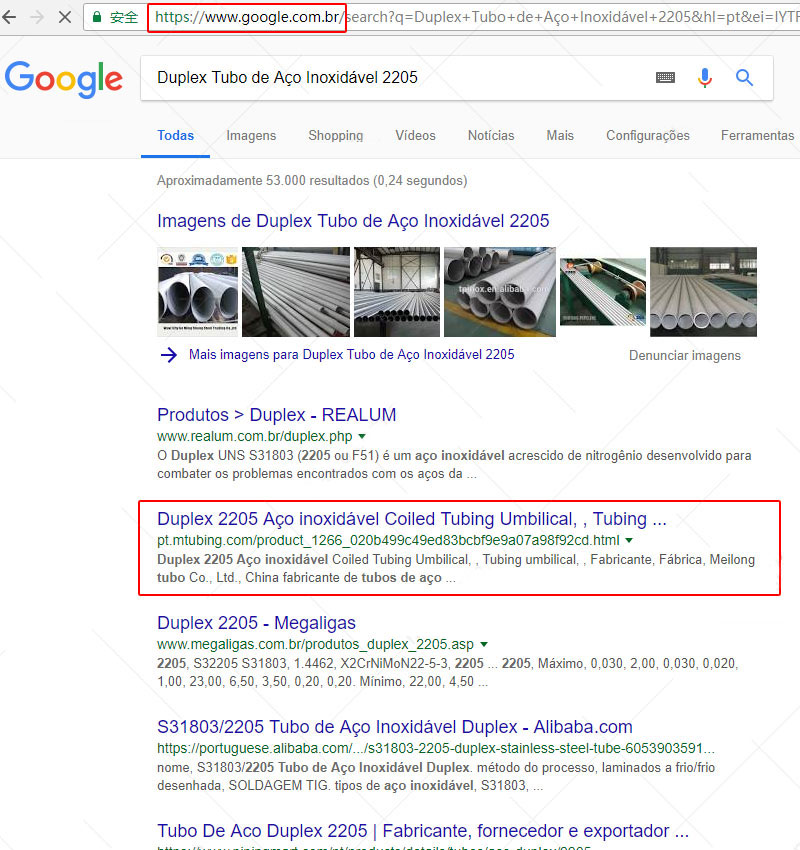This screenshot has height=850, width=800.
Task: Click the blue magnifier search icon
Action: (744, 78)
